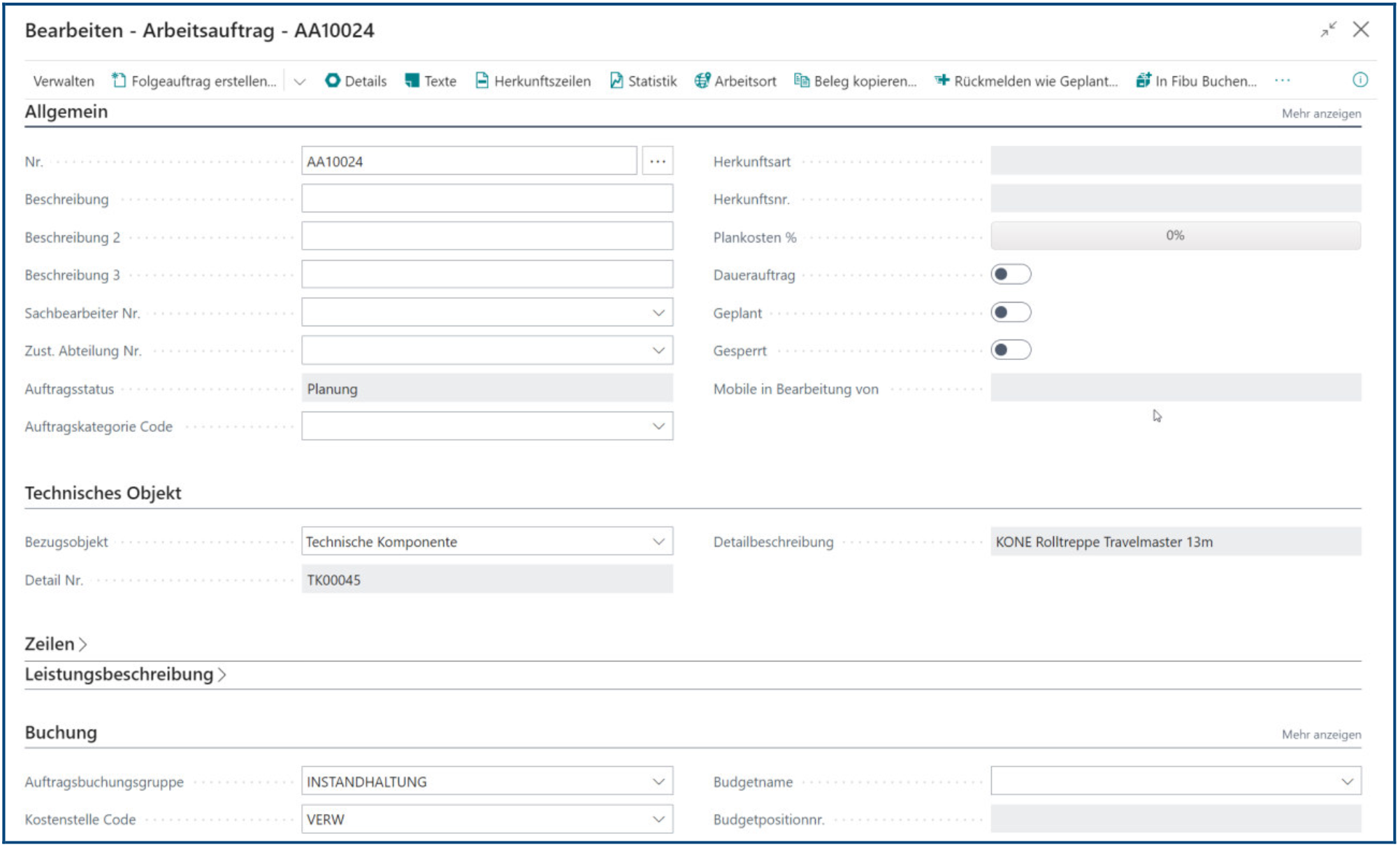This screenshot has width=1400, height=847.
Task: Click the Beschreibung 3 input field
Action: tap(487, 275)
